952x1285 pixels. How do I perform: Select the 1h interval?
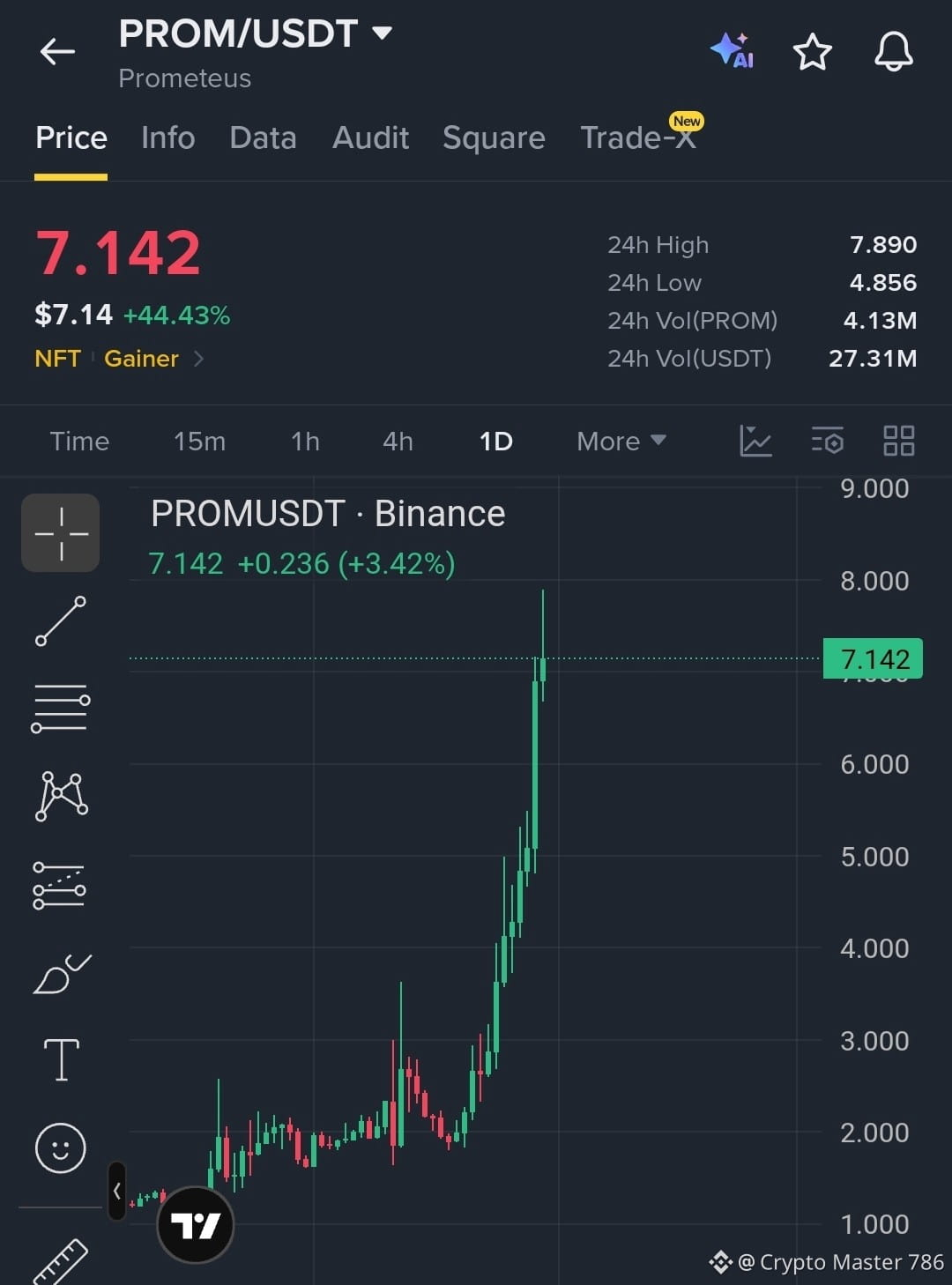click(305, 441)
